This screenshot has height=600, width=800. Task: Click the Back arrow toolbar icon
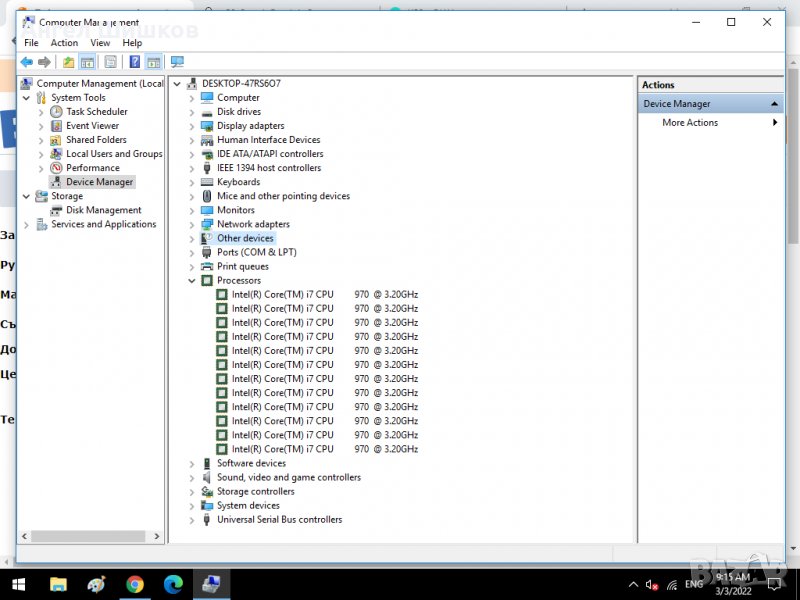27,62
